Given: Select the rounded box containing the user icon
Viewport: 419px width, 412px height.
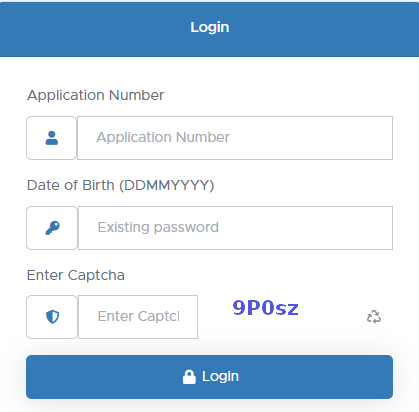Looking at the screenshot, I should (51, 138).
